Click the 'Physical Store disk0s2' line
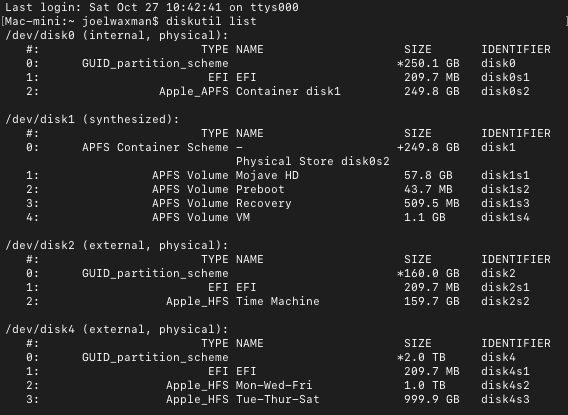 pyautogui.click(x=313, y=161)
